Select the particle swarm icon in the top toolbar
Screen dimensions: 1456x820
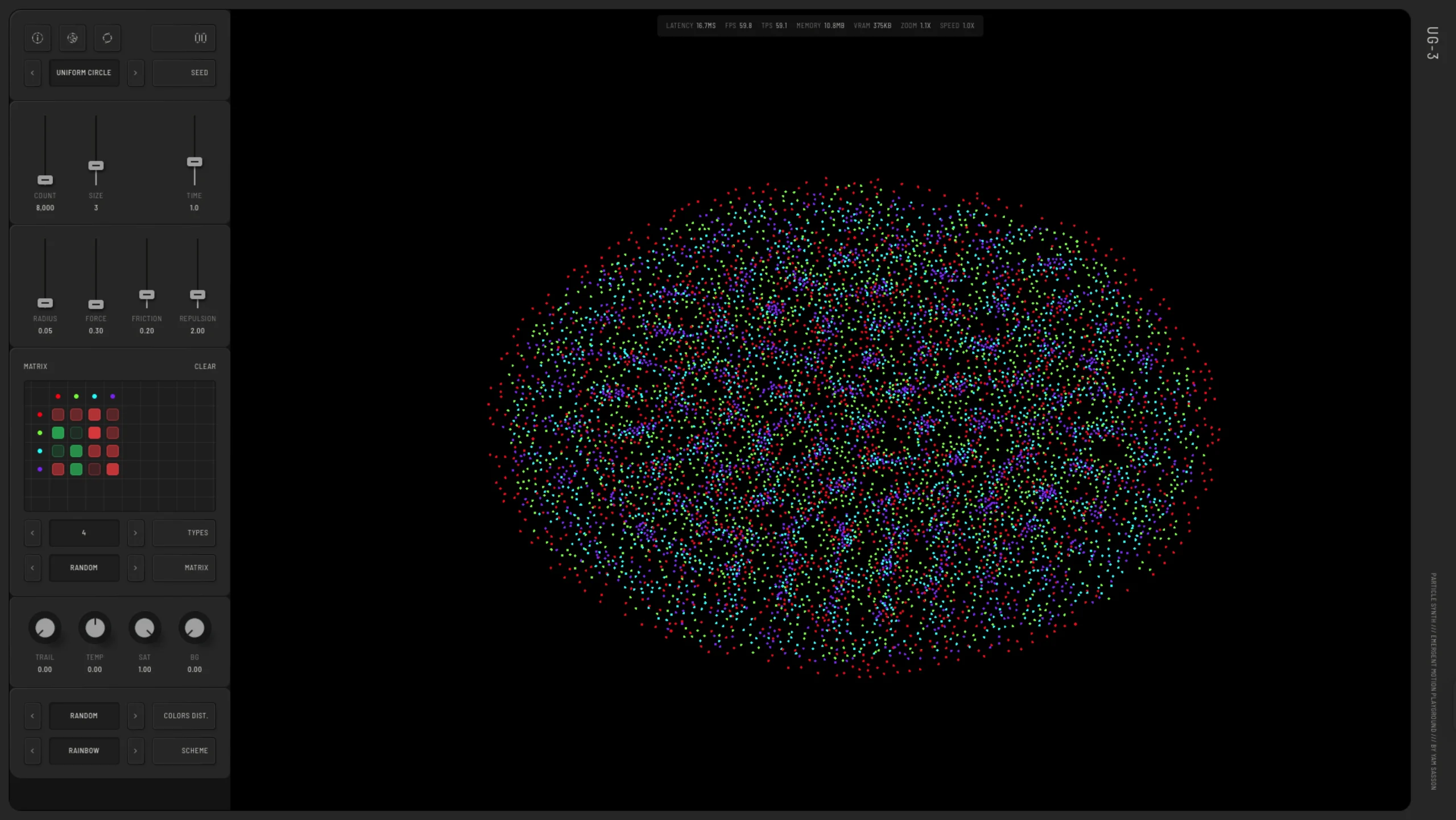pos(72,38)
